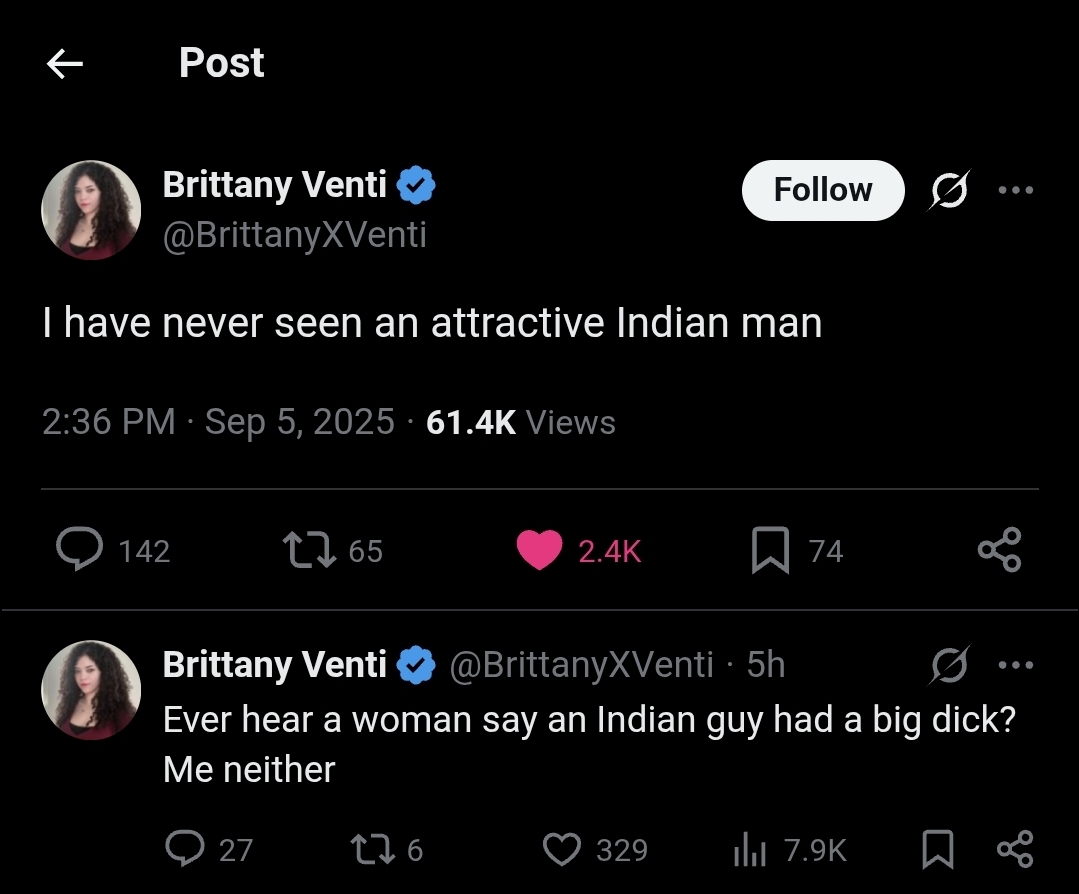Click the Grok icon beside Follow

tap(948, 190)
